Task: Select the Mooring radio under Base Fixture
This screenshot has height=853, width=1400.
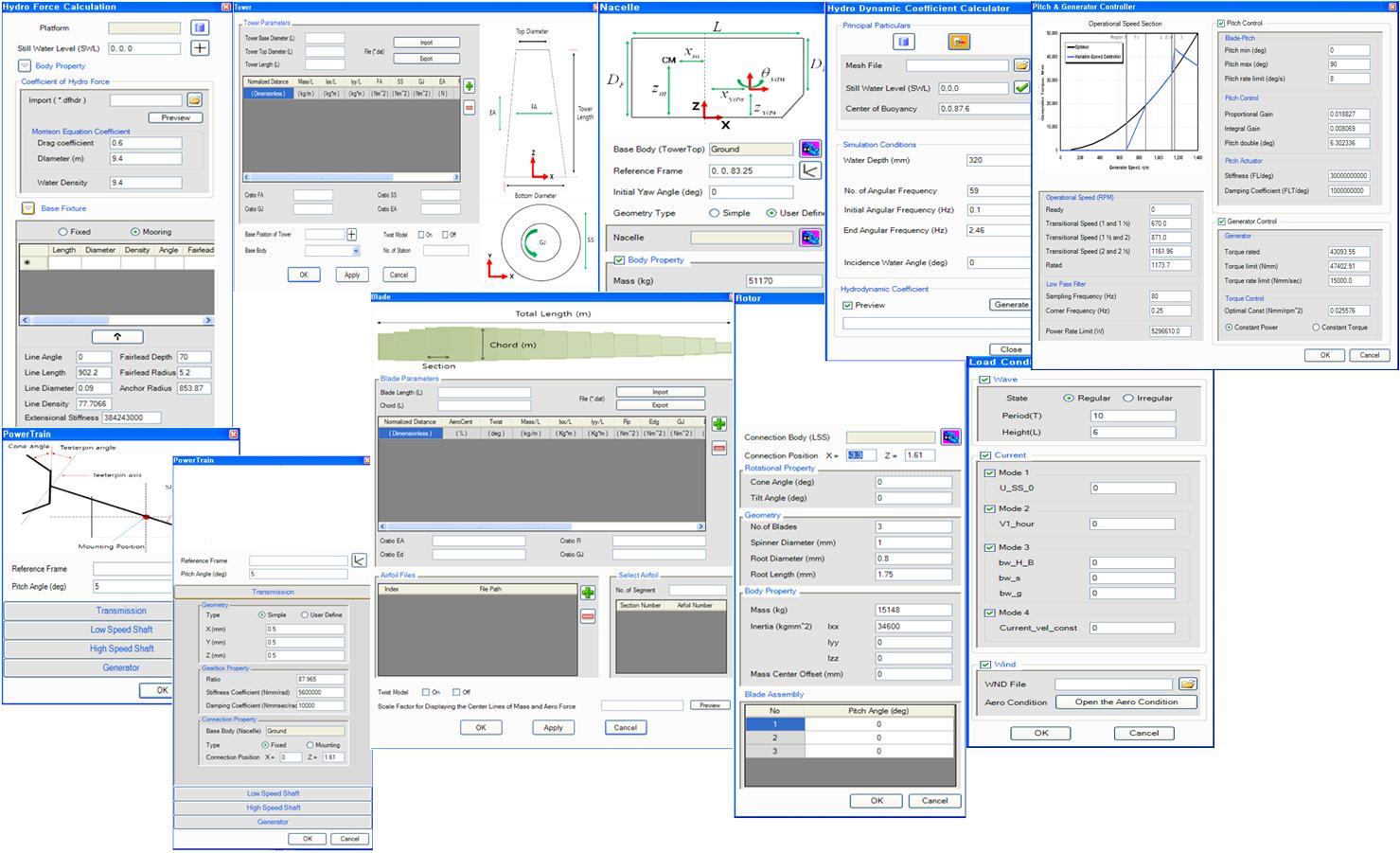Action: [134, 232]
